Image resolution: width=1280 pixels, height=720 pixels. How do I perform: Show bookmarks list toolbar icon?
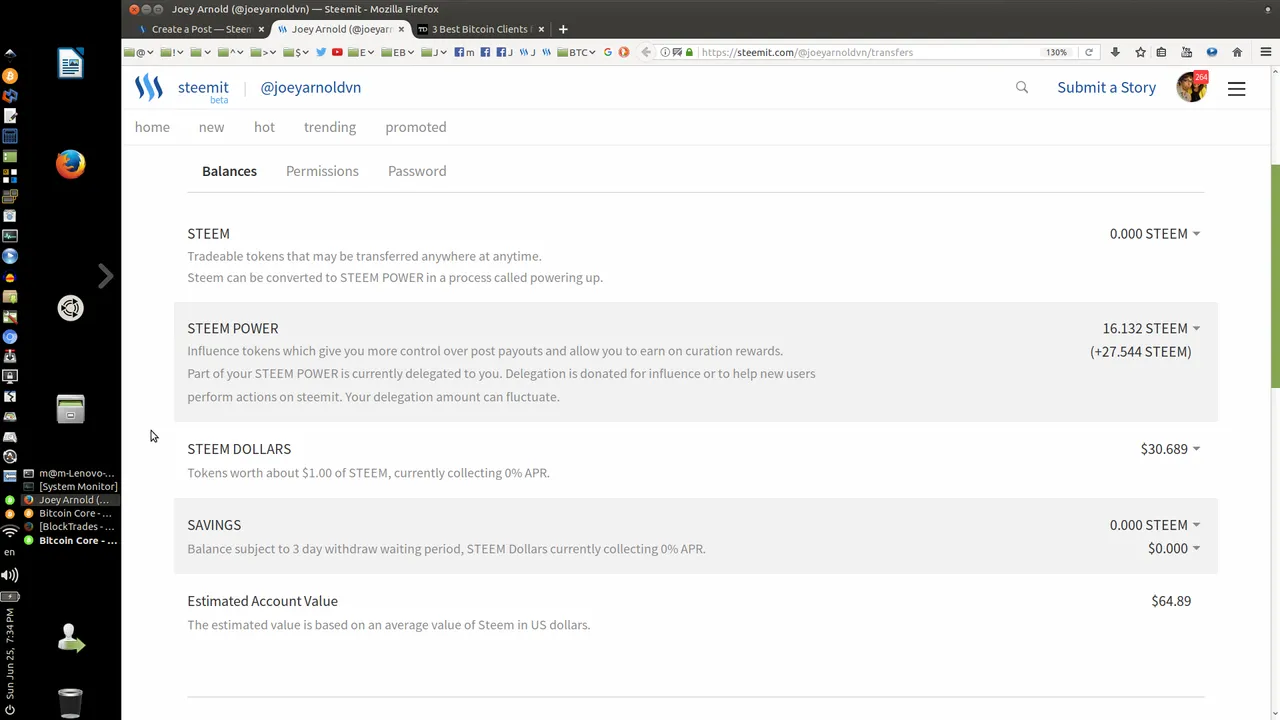click(1162, 52)
